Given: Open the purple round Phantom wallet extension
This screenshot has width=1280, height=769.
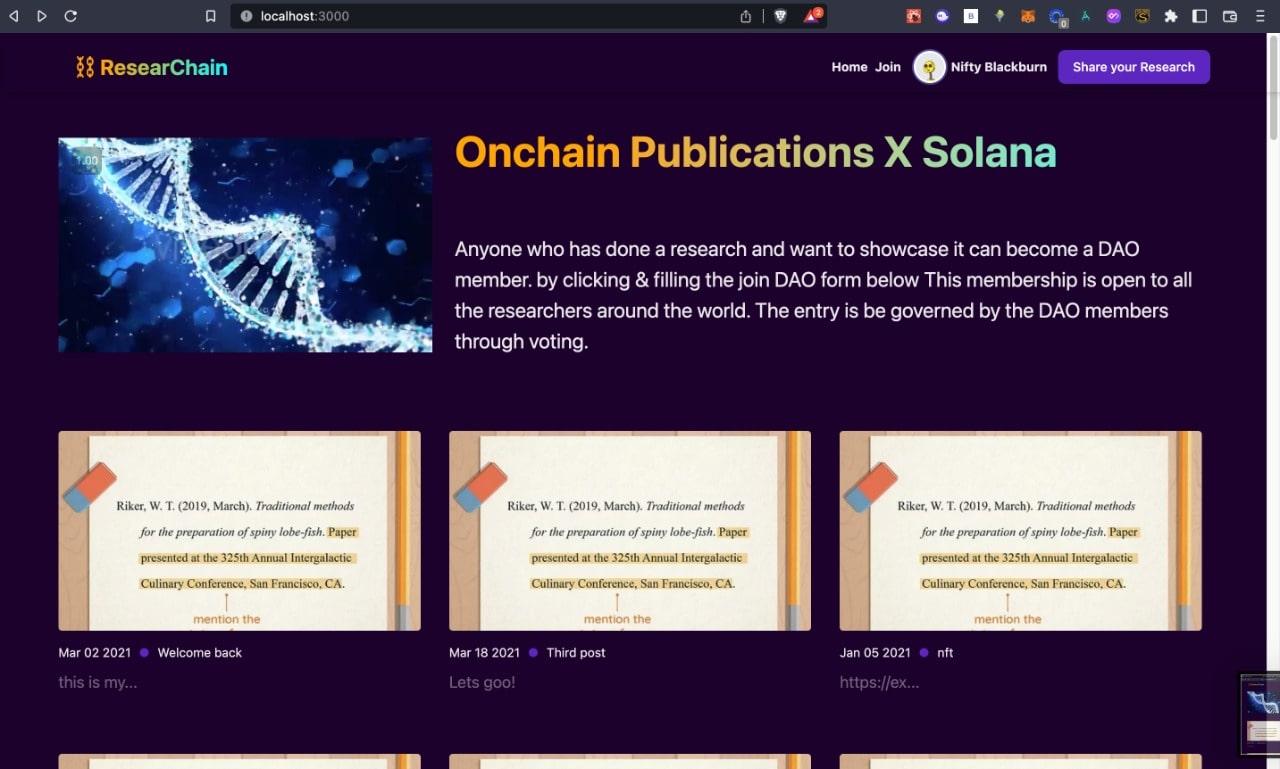Looking at the screenshot, I should (942, 16).
